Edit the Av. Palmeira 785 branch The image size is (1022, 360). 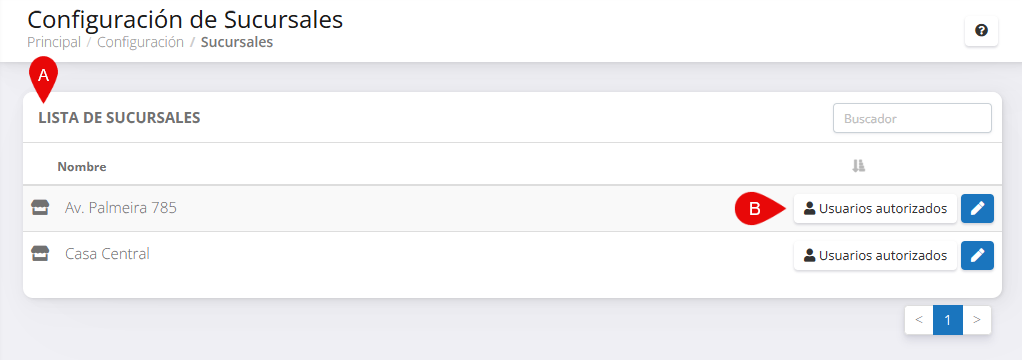977,209
